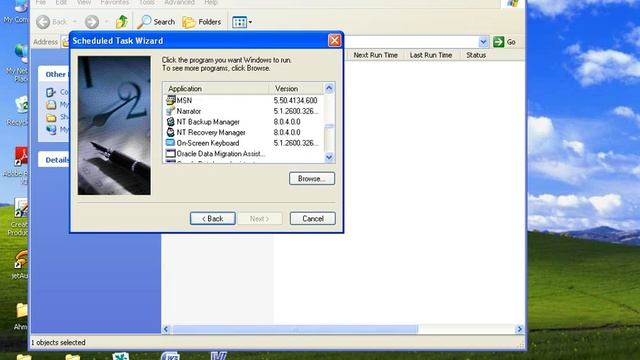This screenshot has width=640, height=360.
Task: Choose NT Backup Manager entry
Action: [x=244, y=122]
